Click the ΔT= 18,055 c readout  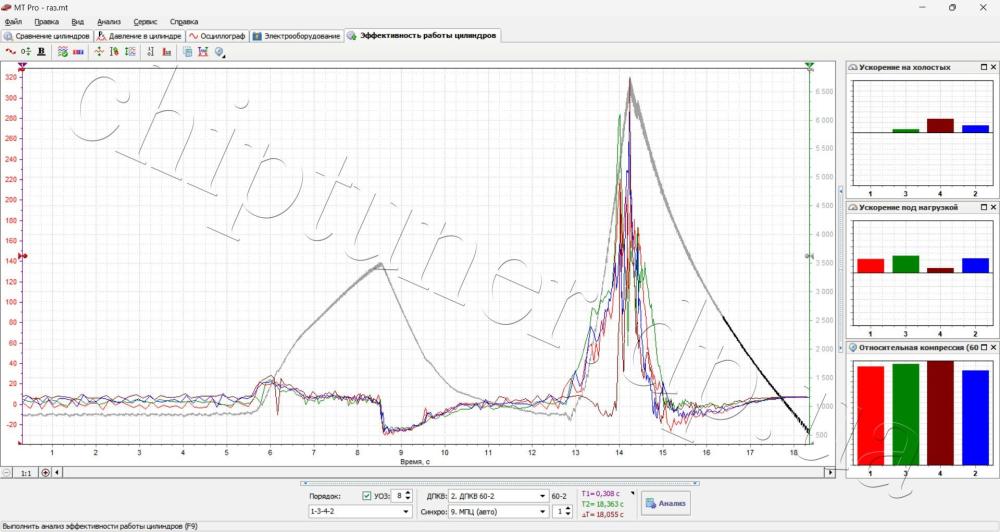coord(603,514)
